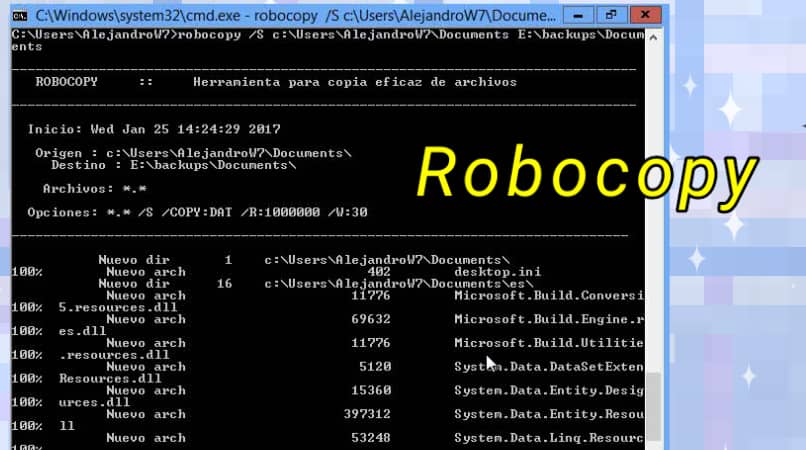Click the file size 5120
The height and width of the screenshot is (450, 806).
pyautogui.click(x=375, y=367)
